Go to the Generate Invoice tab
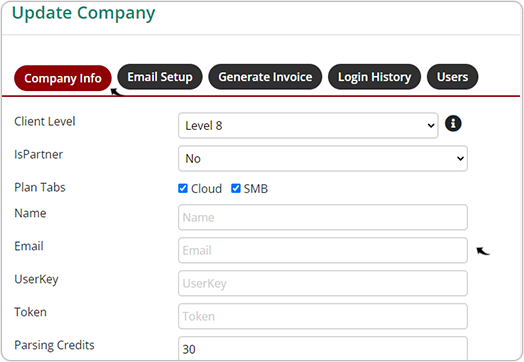Viewport: 524px width, 362px height. pos(265,77)
